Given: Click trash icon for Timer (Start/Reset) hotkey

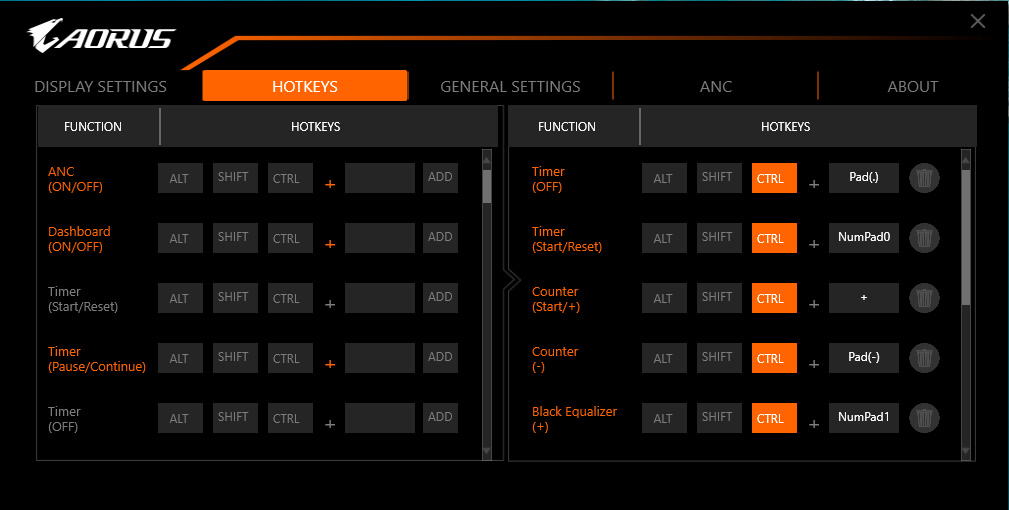Looking at the screenshot, I should point(925,239).
